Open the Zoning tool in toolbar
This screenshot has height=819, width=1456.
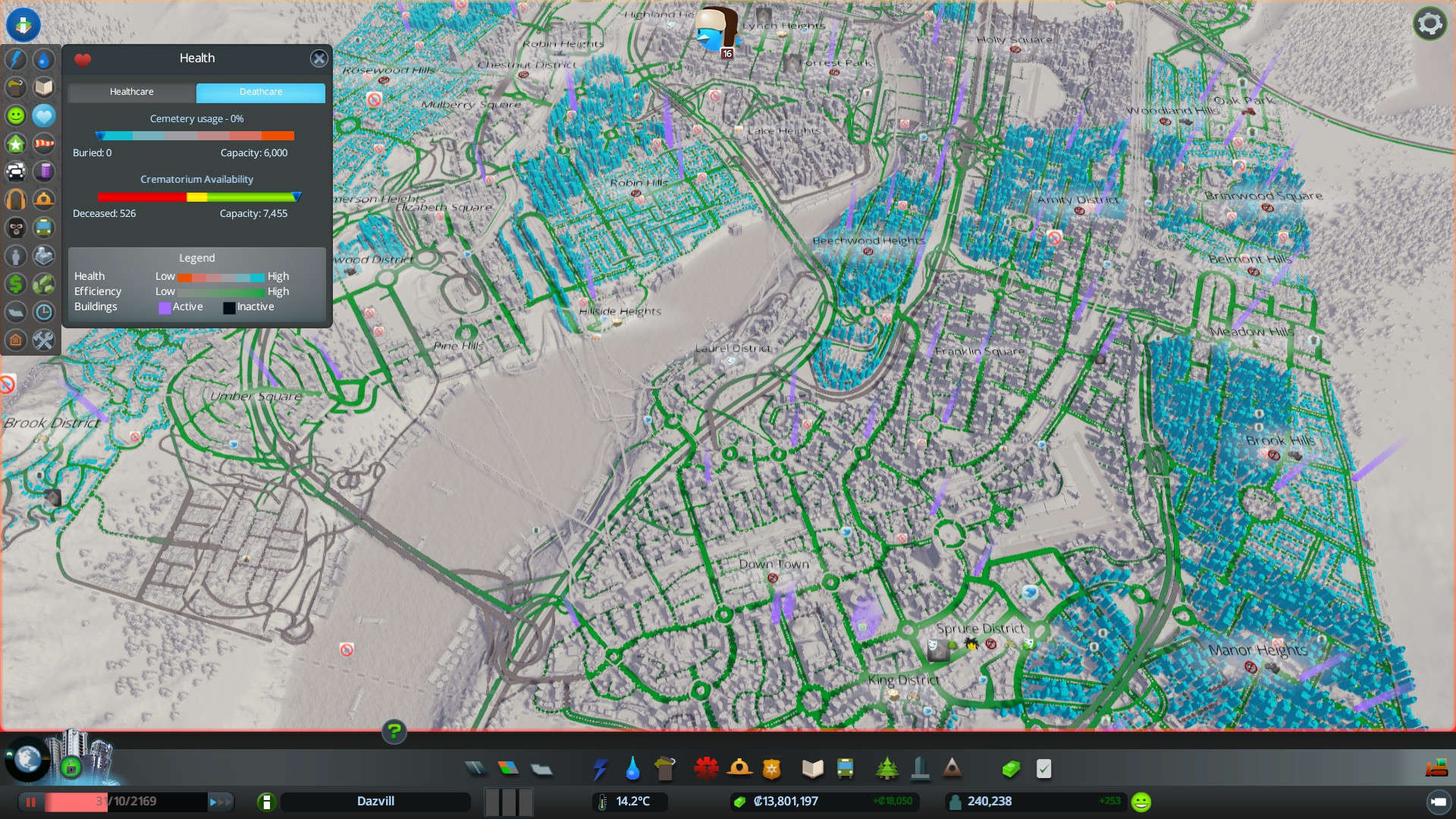pyautogui.click(x=508, y=769)
